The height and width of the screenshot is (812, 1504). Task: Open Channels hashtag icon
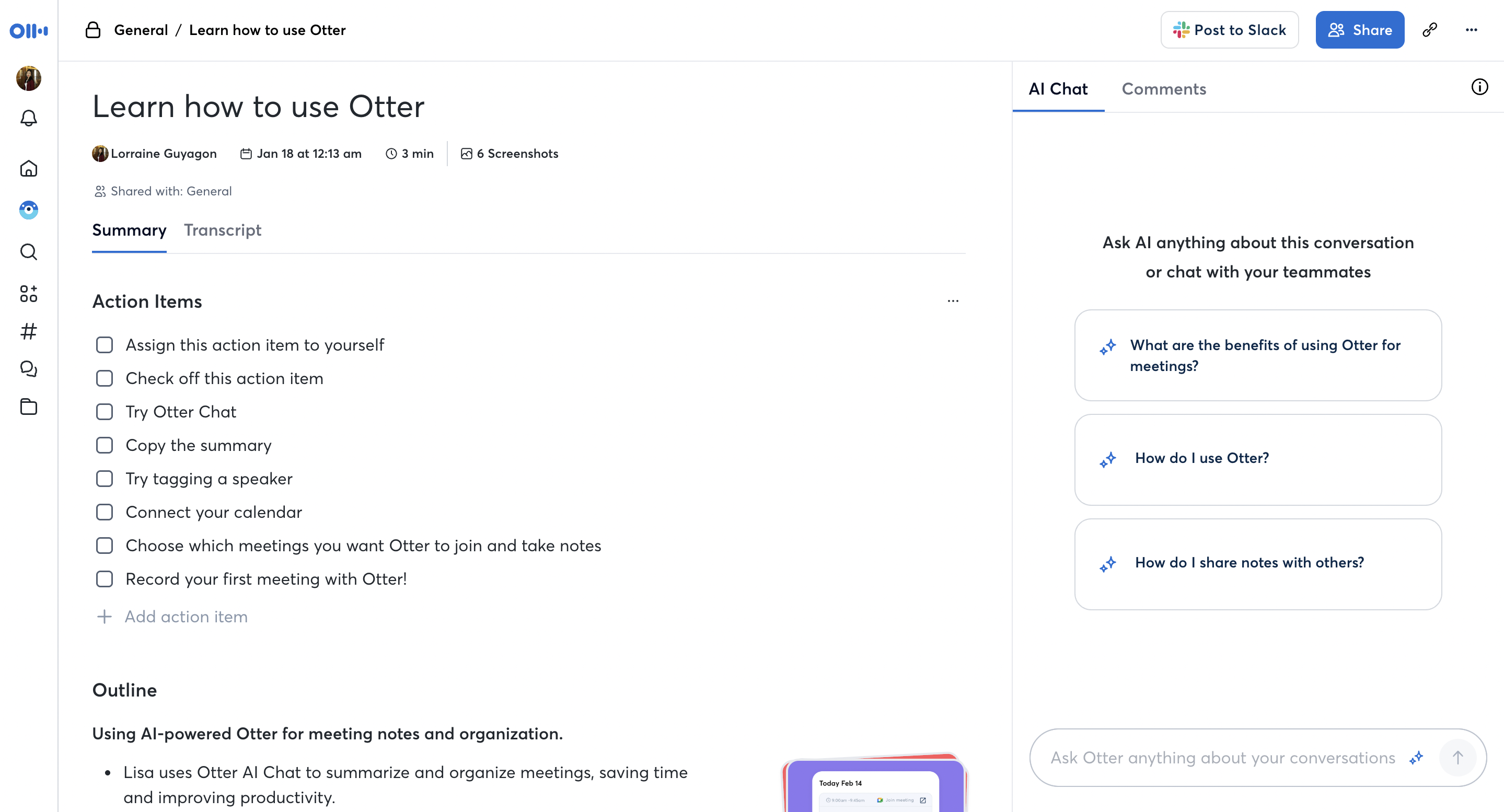[x=29, y=331]
